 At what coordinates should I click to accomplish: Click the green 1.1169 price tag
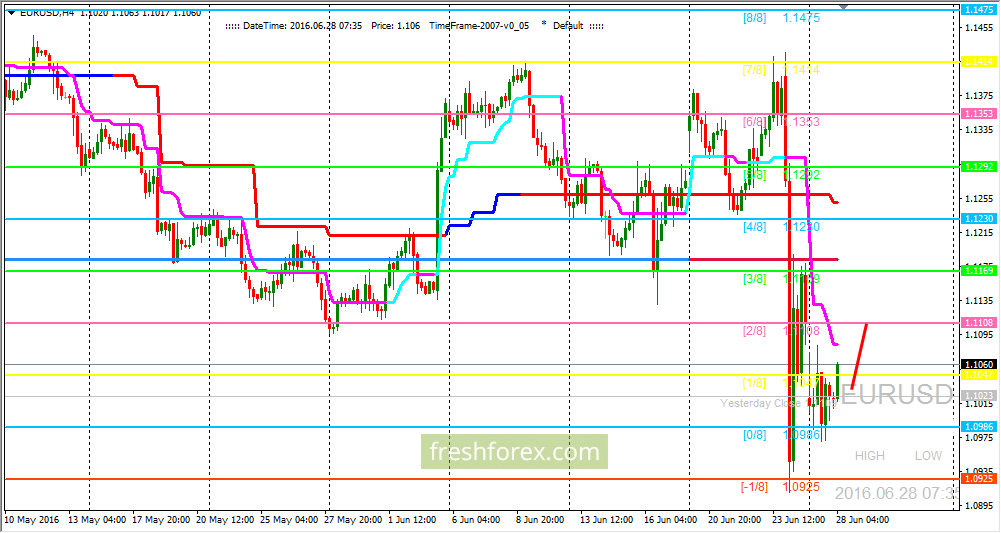[979, 271]
